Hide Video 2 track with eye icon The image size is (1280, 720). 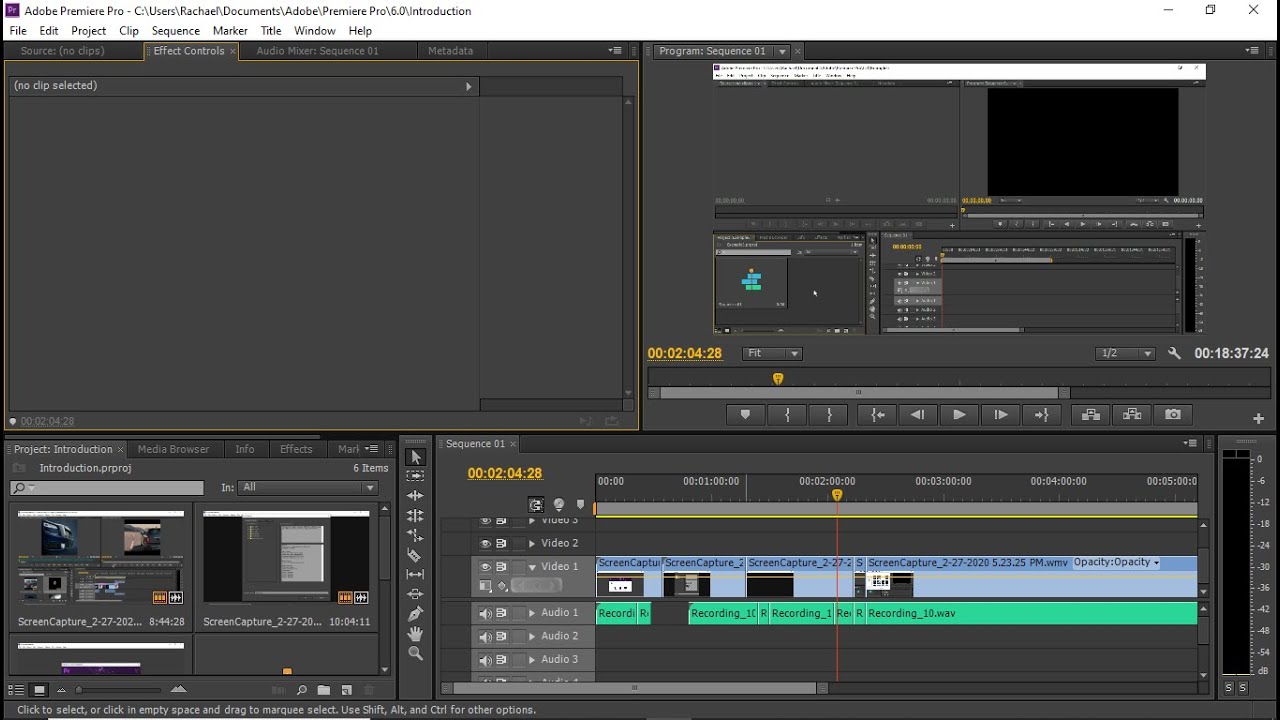pos(486,543)
